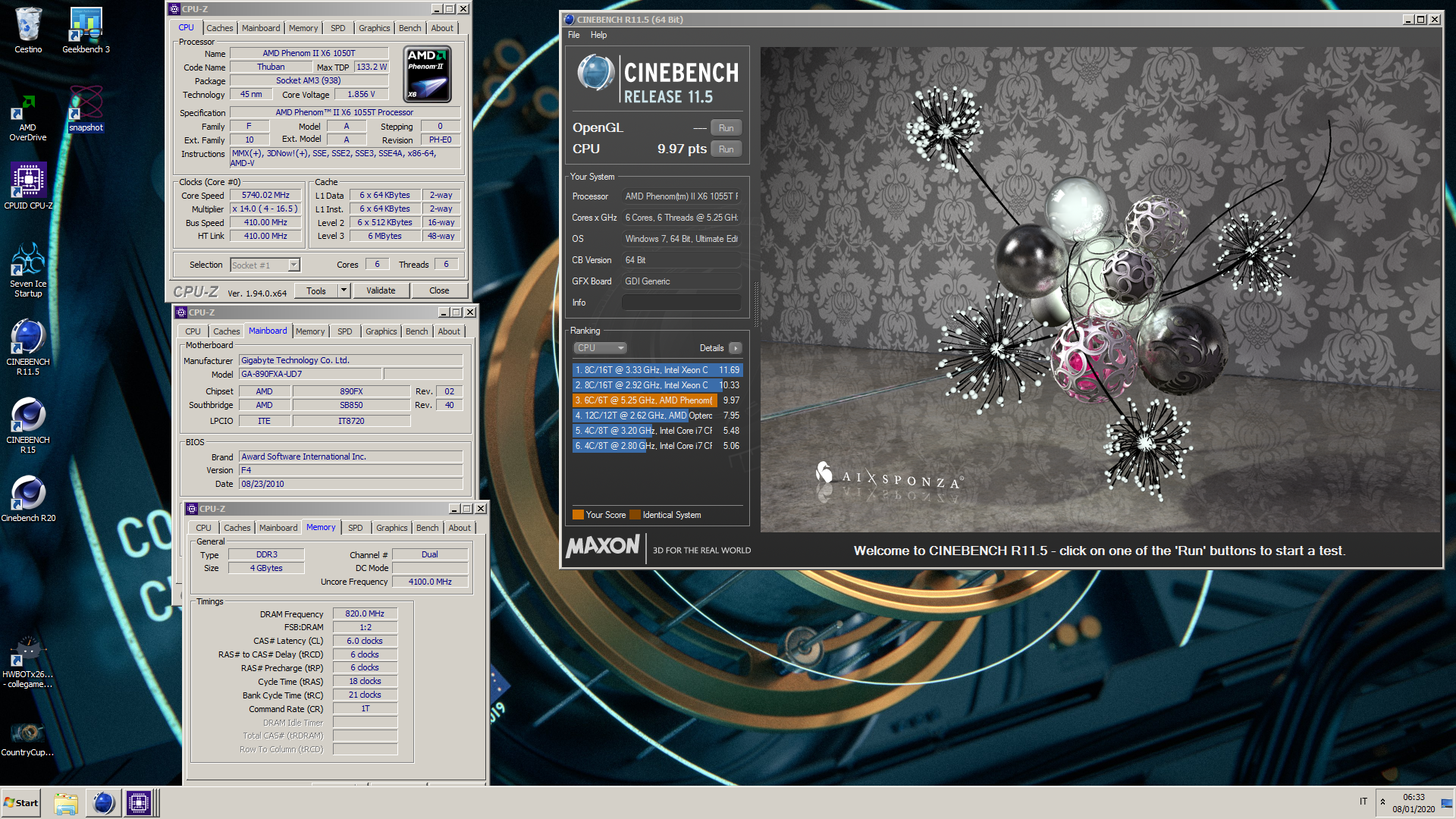Open HWBOTx26 collegame desktop shortcut
The image size is (1456, 819).
[28, 661]
